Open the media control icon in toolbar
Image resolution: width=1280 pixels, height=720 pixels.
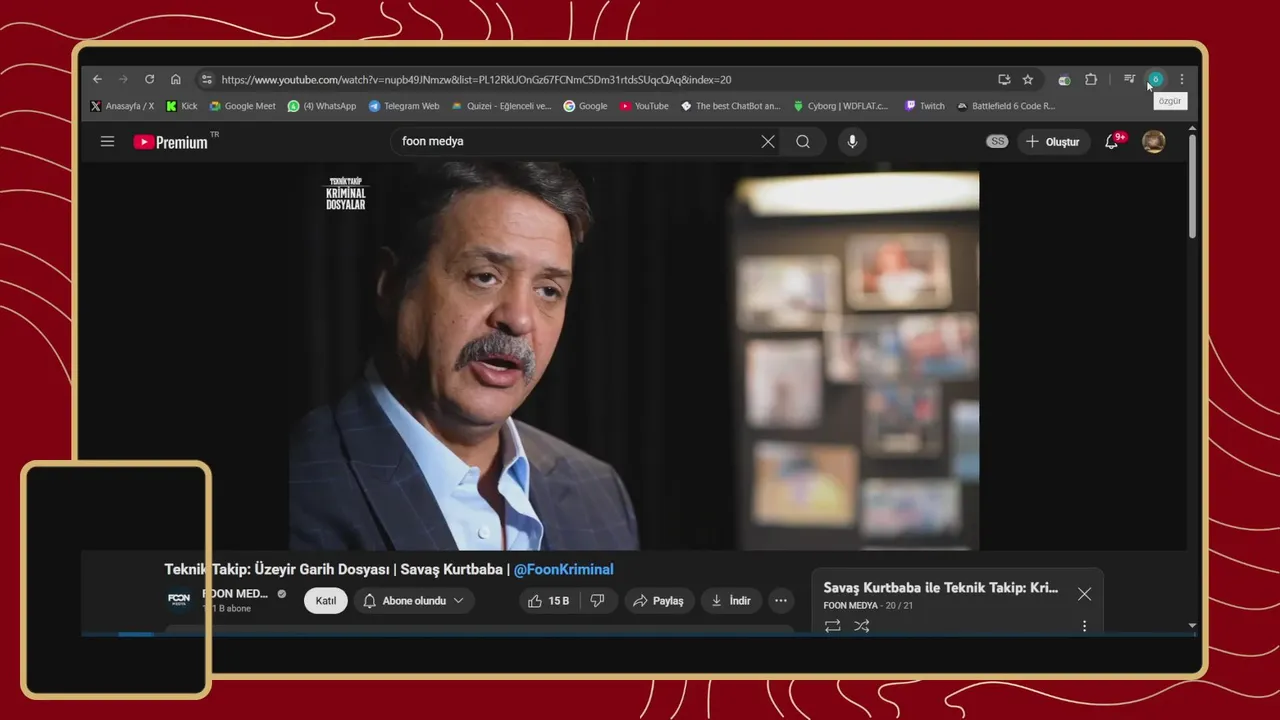pos(1129,79)
